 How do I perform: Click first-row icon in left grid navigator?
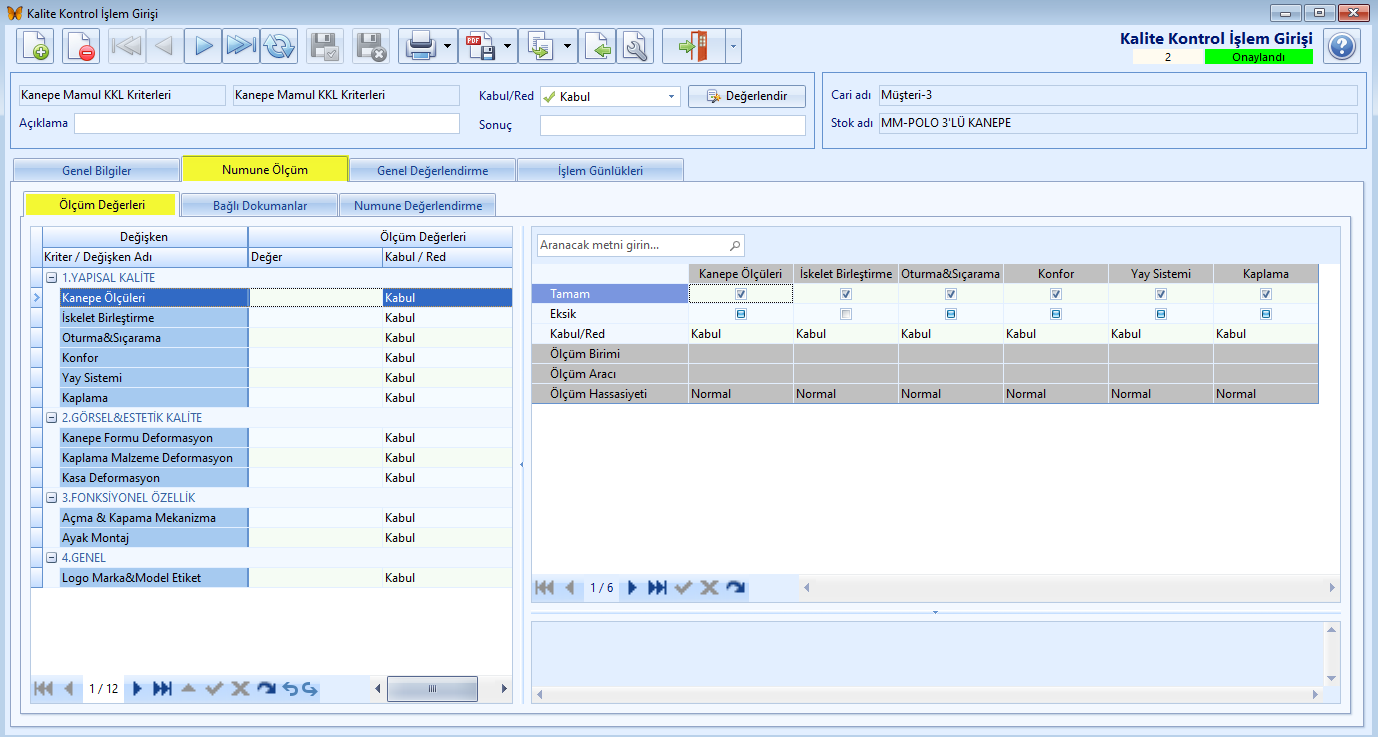(x=43, y=689)
